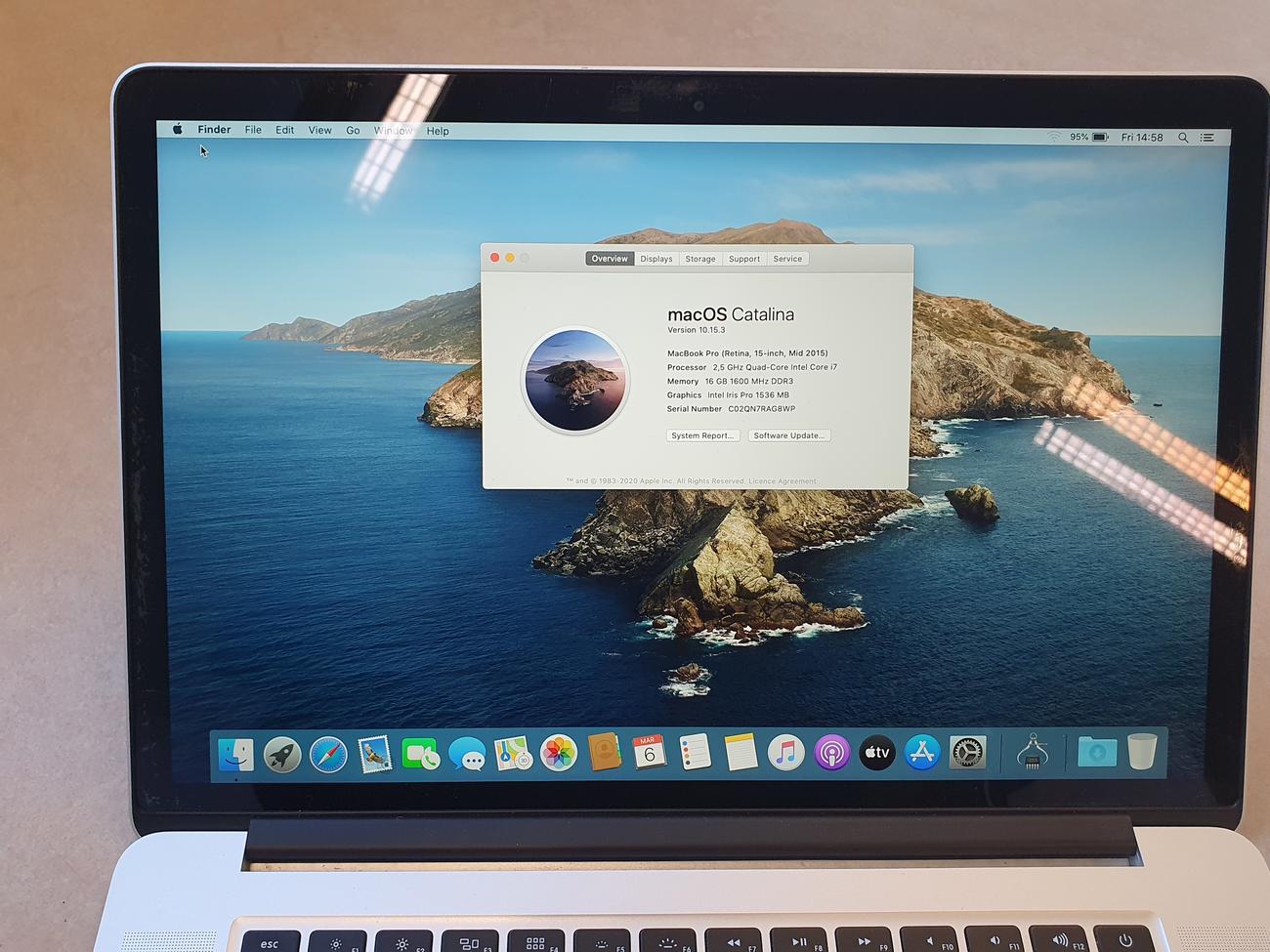Open Apple TV app in Dock
The width and height of the screenshot is (1270, 952).
tap(876, 753)
